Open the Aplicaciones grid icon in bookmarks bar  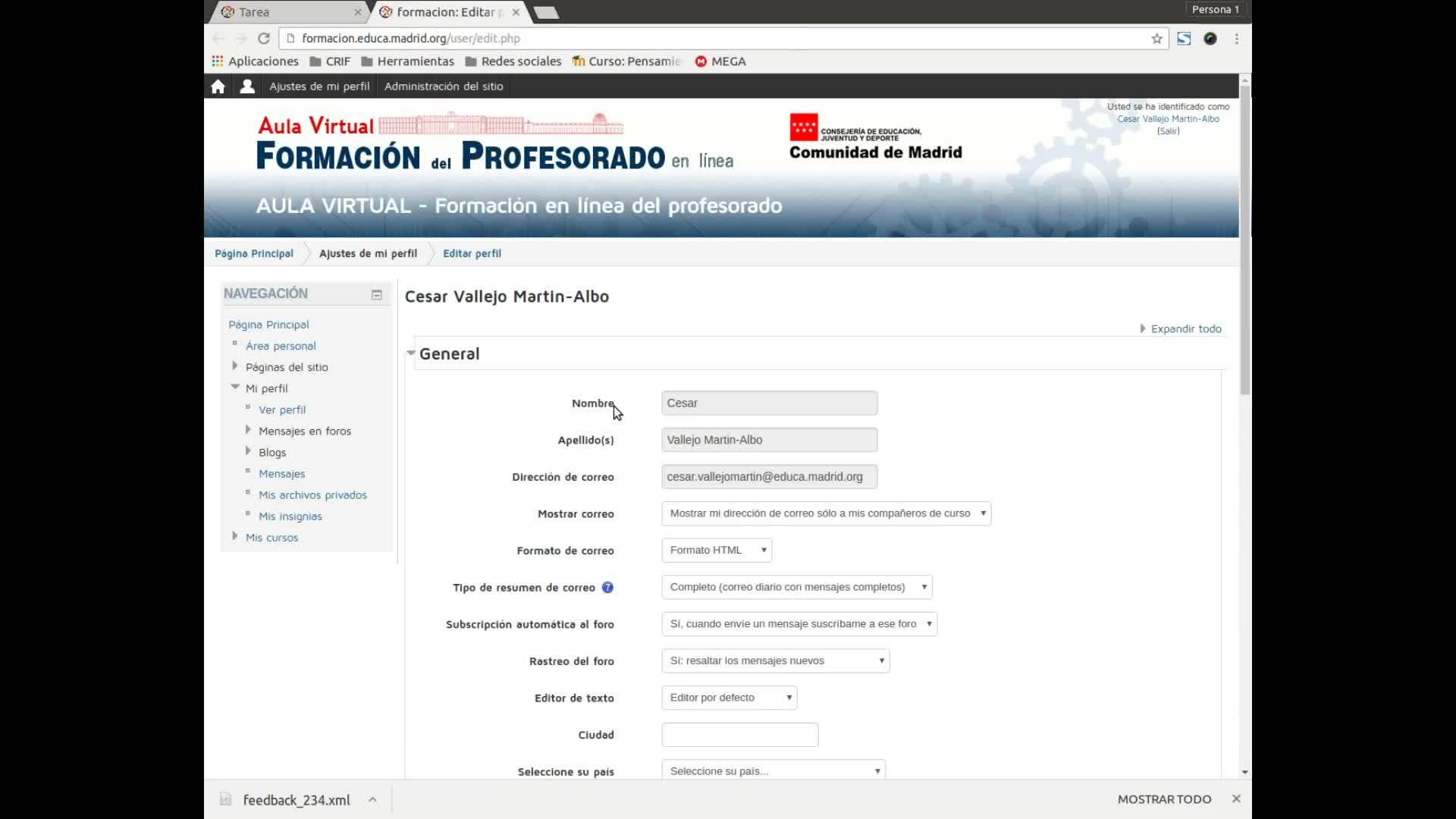(218, 61)
